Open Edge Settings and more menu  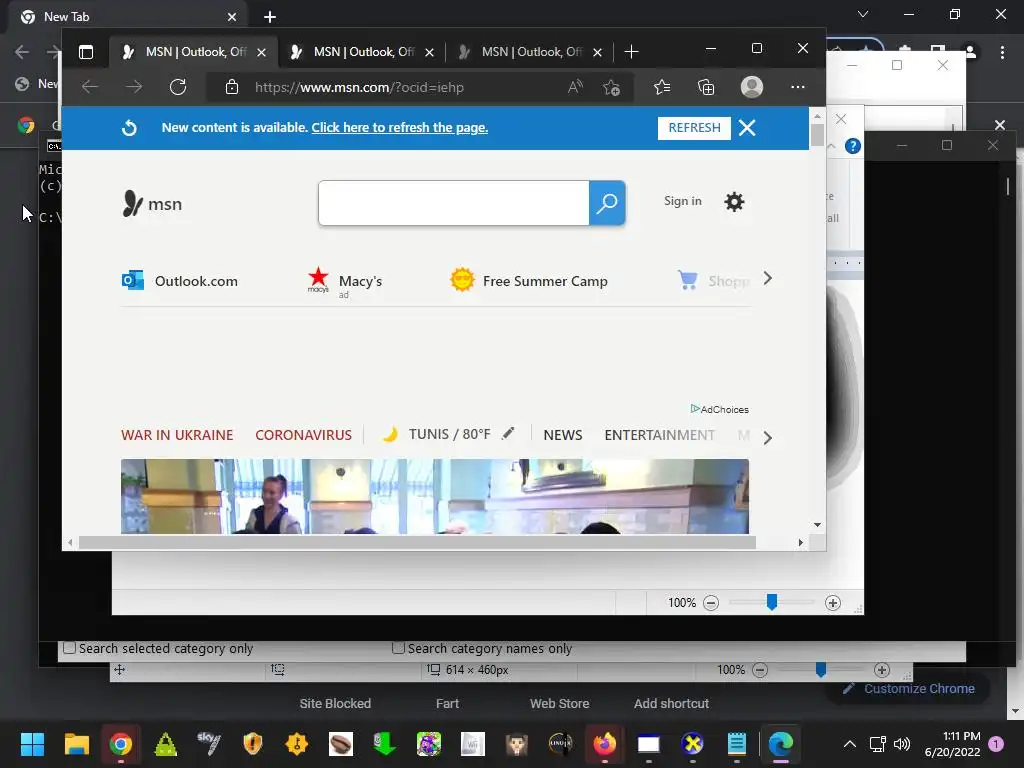coord(797,87)
